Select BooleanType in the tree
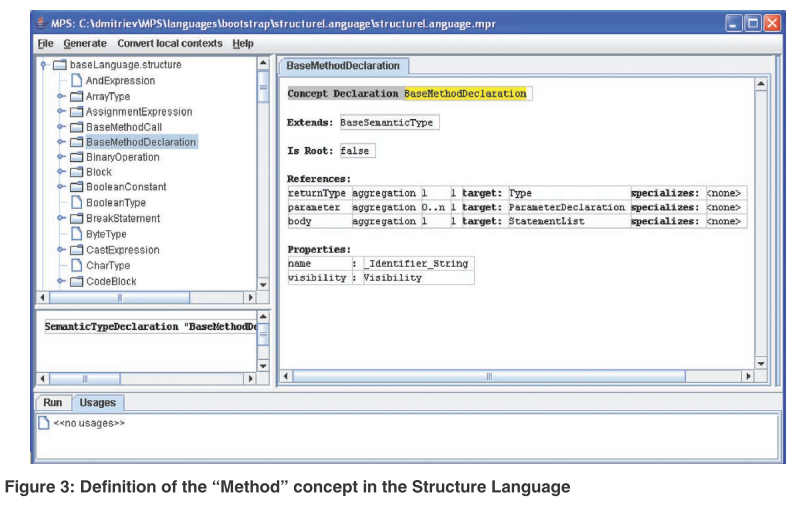The image size is (797, 505). point(116,202)
